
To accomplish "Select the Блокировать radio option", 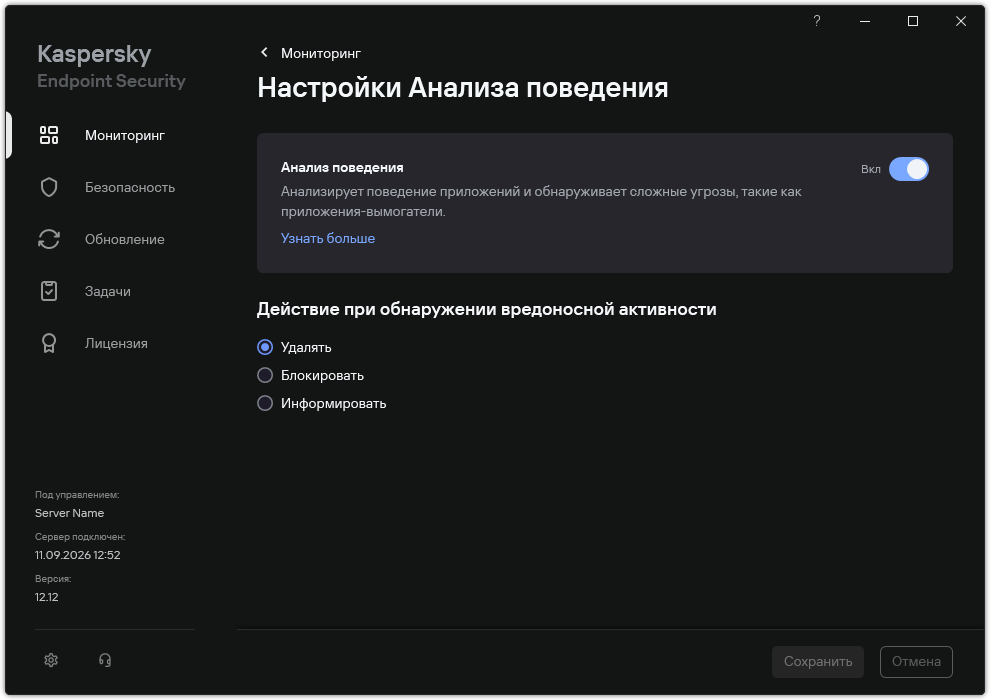I will tap(265, 376).
